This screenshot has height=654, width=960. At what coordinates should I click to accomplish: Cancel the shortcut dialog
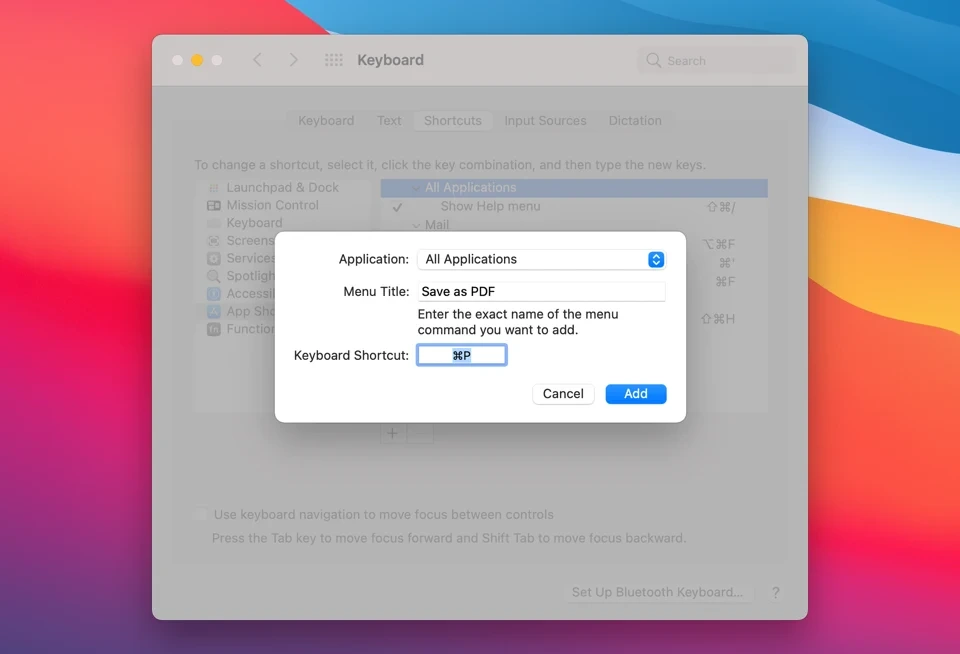point(563,394)
